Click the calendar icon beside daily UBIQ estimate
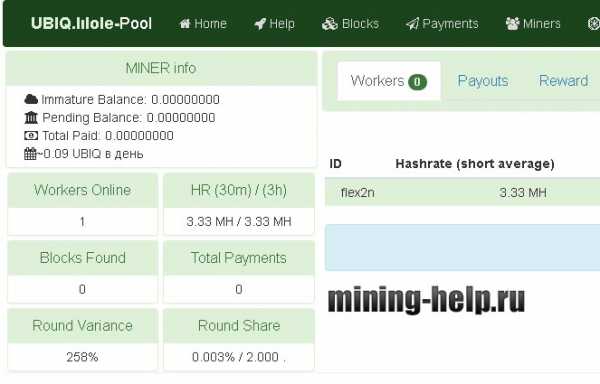Screen dimensions: 600x384 31,154
